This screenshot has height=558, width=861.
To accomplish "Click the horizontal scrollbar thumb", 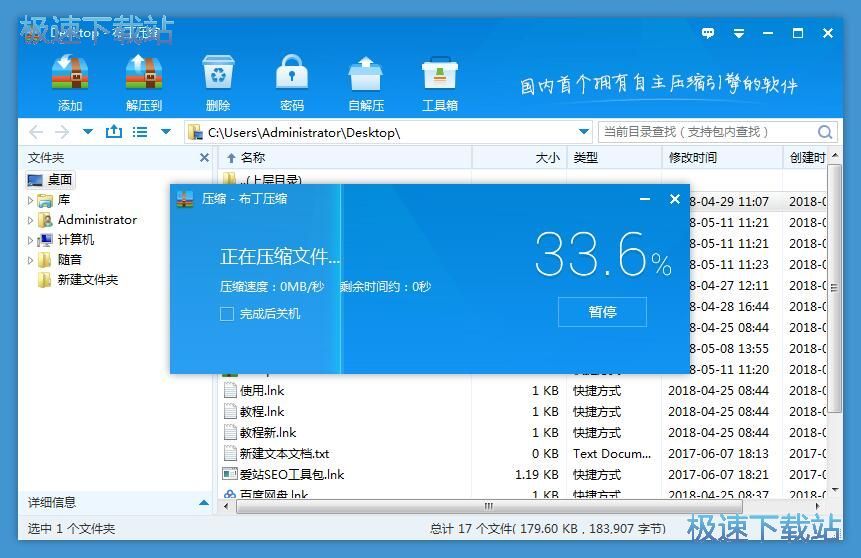I will pyautogui.click(x=489, y=506).
